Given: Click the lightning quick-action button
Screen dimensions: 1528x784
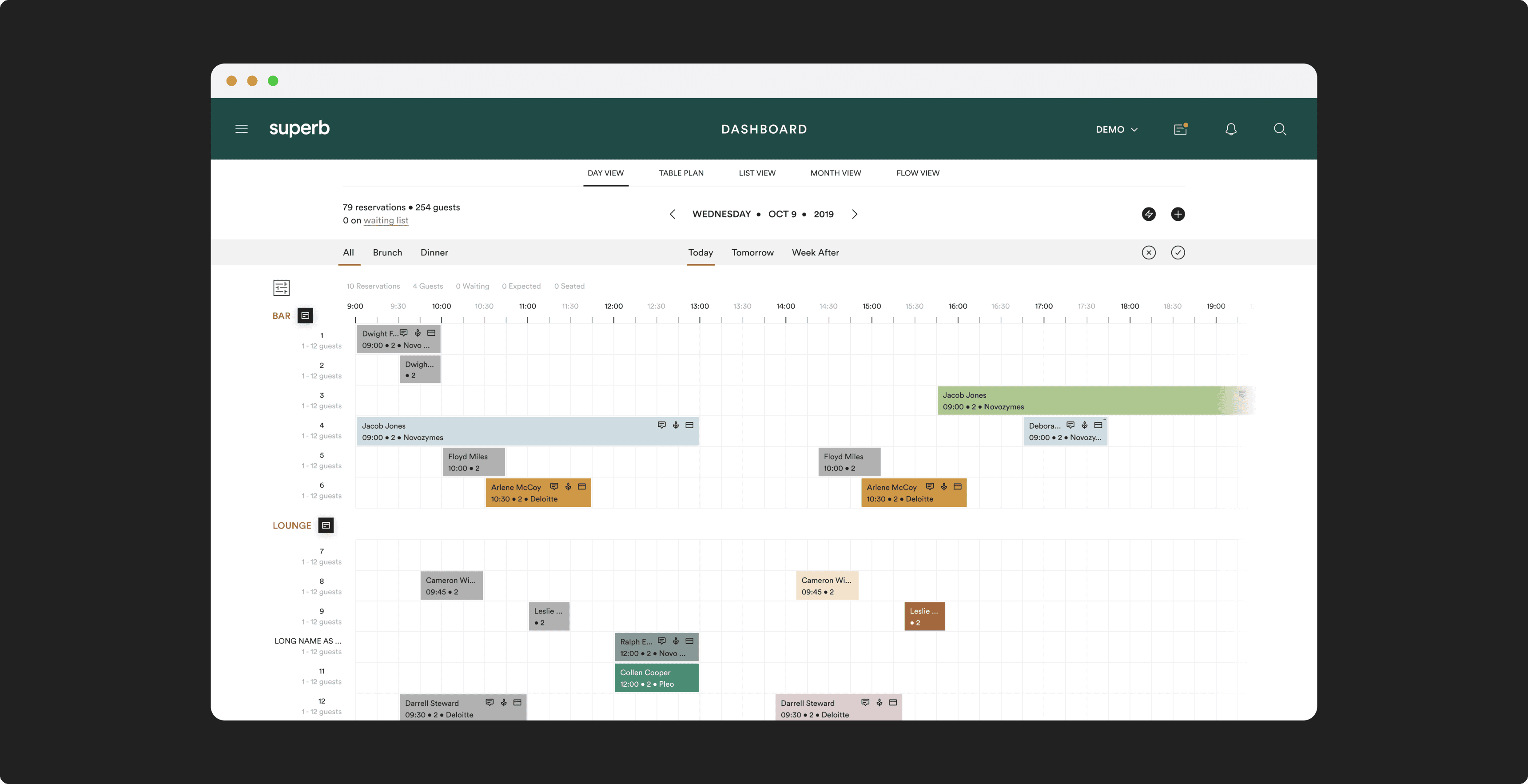Looking at the screenshot, I should tap(1148, 214).
